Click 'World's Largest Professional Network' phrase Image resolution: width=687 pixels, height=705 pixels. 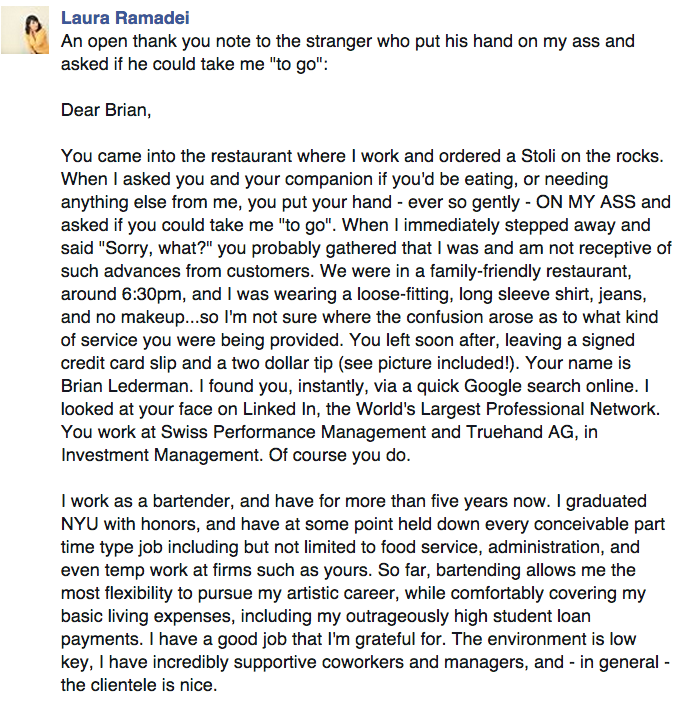(x=507, y=409)
